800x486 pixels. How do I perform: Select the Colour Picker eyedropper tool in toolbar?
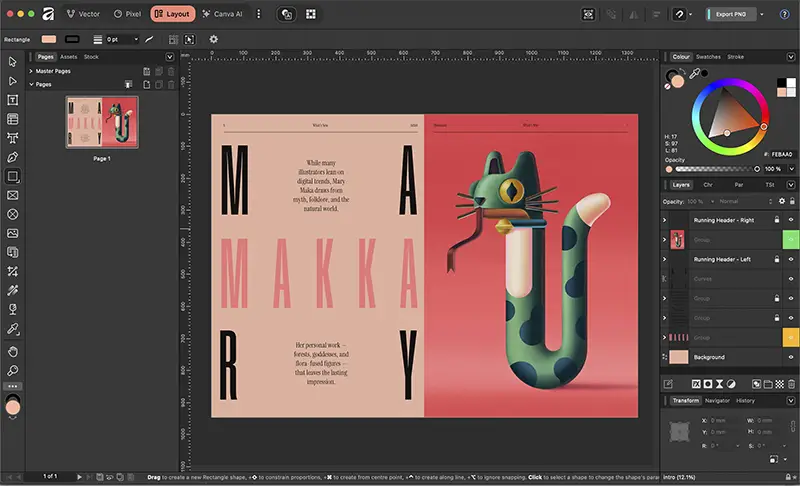(13, 329)
